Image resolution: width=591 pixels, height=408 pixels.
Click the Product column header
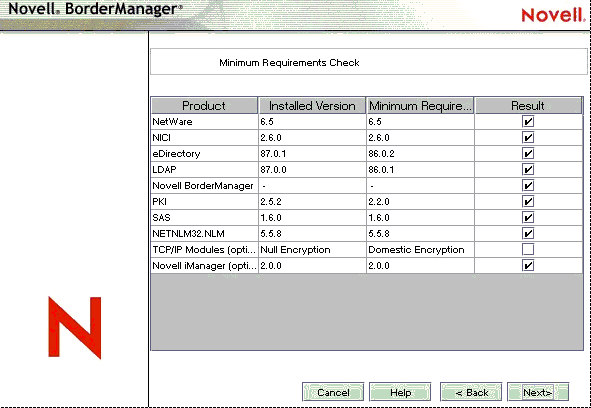click(204, 106)
